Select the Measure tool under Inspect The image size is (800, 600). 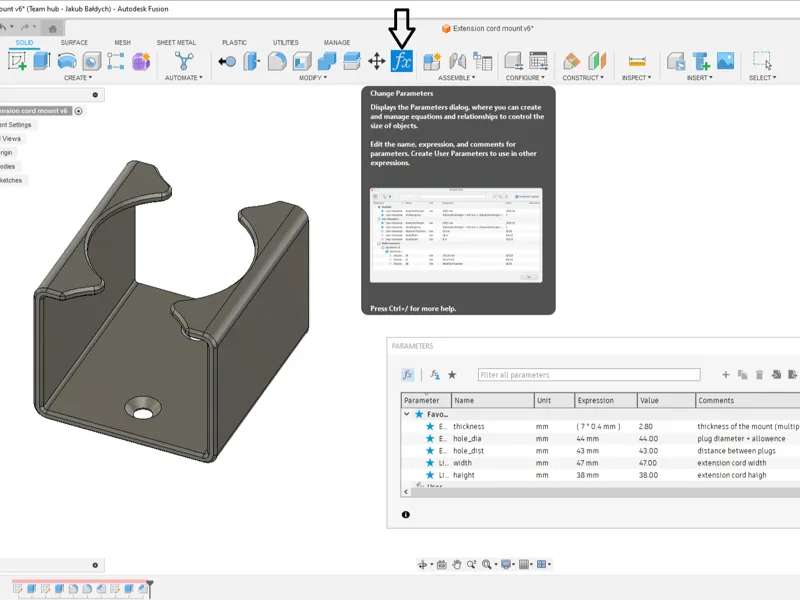pyautogui.click(x=637, y=61)
